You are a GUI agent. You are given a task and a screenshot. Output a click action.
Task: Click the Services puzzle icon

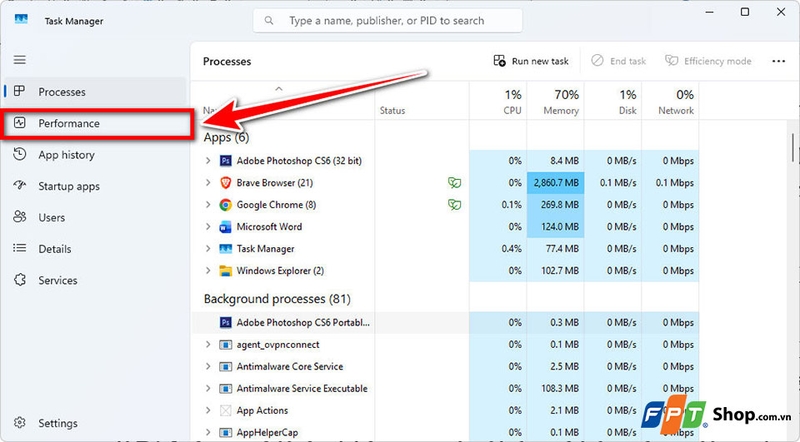pos(20,280)
